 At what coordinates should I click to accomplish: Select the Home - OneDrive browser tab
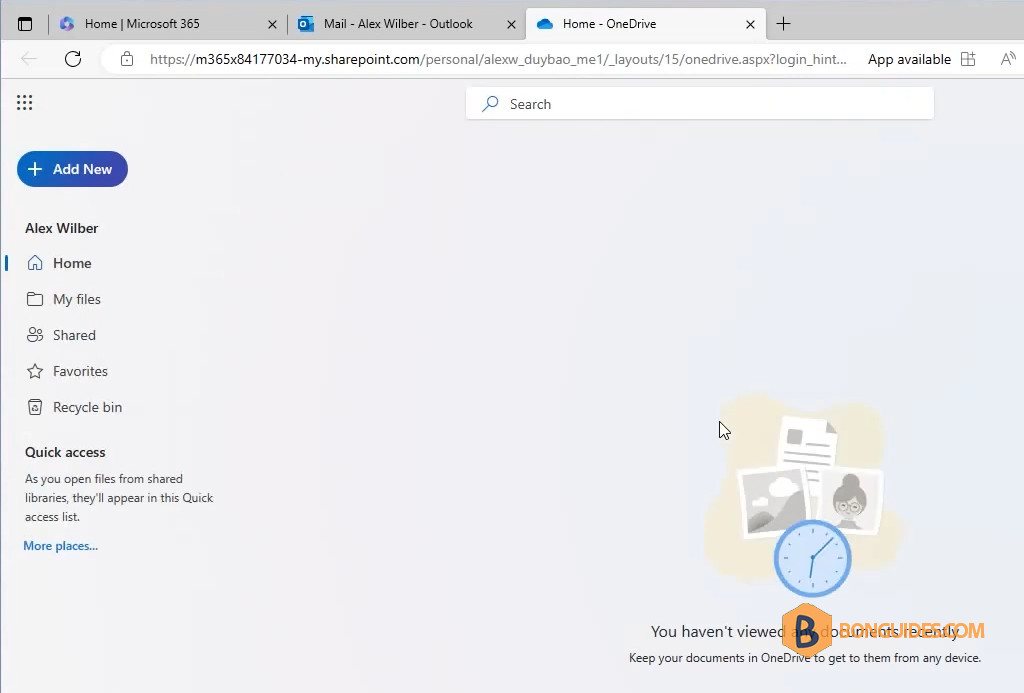click(x=645, y=24)
